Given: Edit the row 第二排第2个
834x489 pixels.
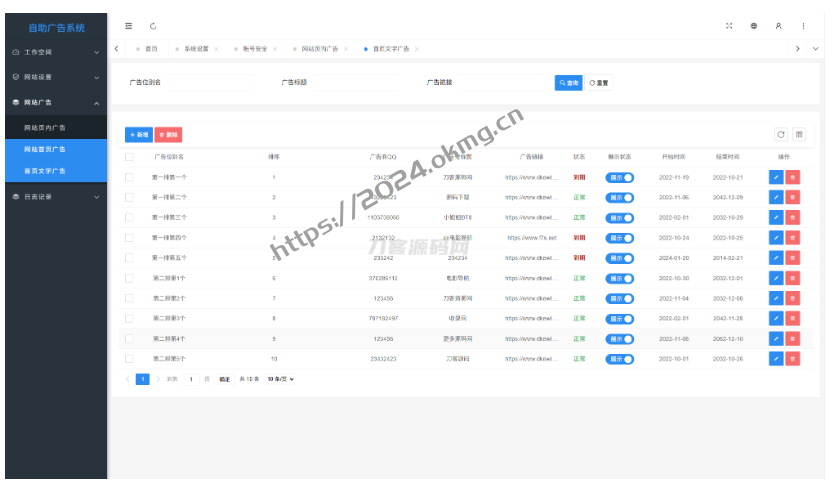Looking at the screenshot, I should click(x=776, y=299).
